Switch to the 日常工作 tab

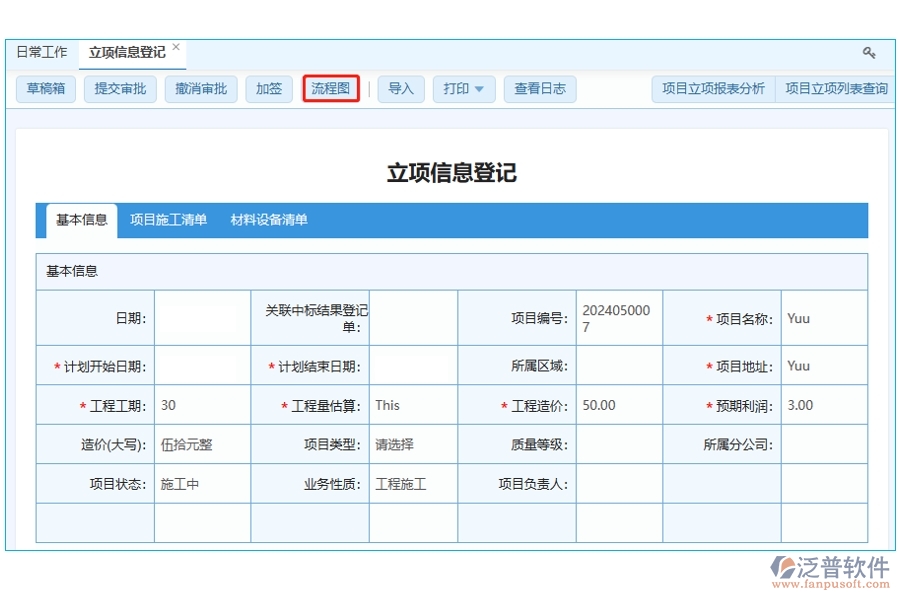[x=42, y=51]
